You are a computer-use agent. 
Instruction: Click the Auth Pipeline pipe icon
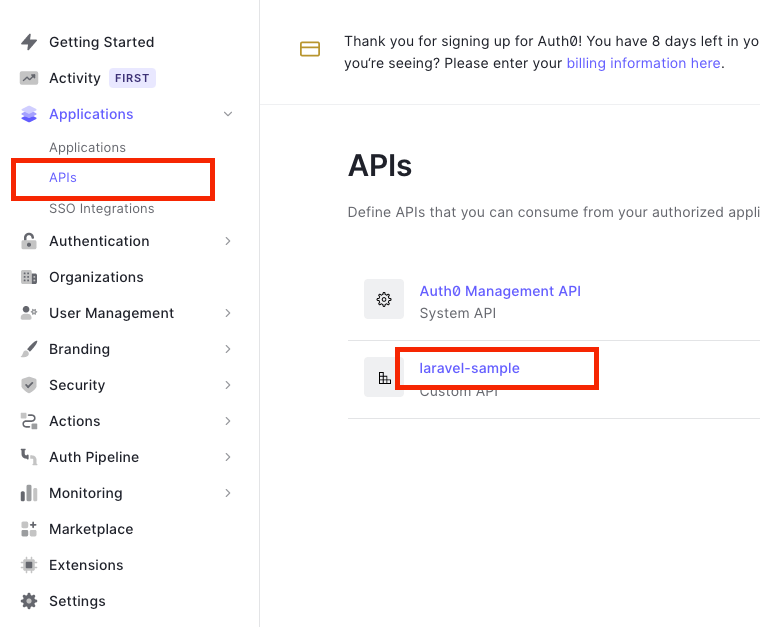[x=29, y=457]
